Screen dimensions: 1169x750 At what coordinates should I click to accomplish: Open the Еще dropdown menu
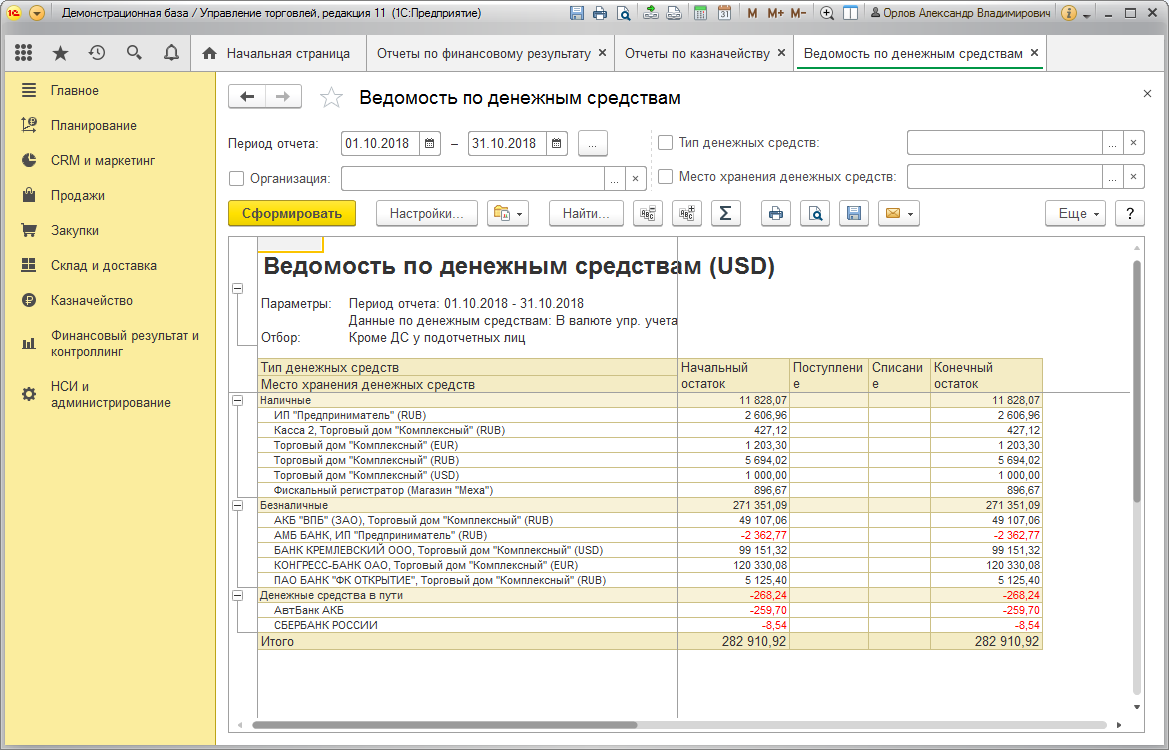point(1075,214)
